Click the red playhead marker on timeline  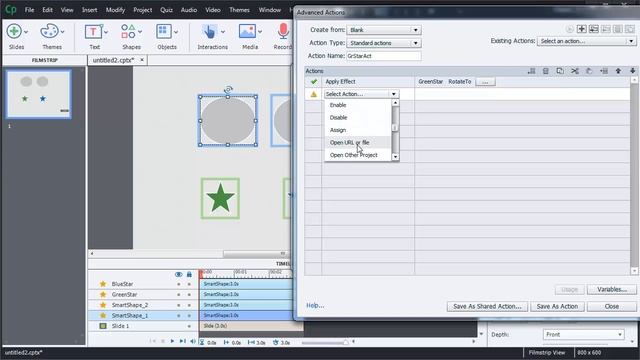click(201, 273)
